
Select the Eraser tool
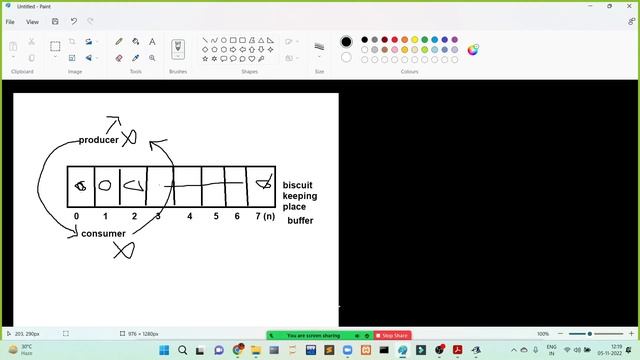pos(119,58)
